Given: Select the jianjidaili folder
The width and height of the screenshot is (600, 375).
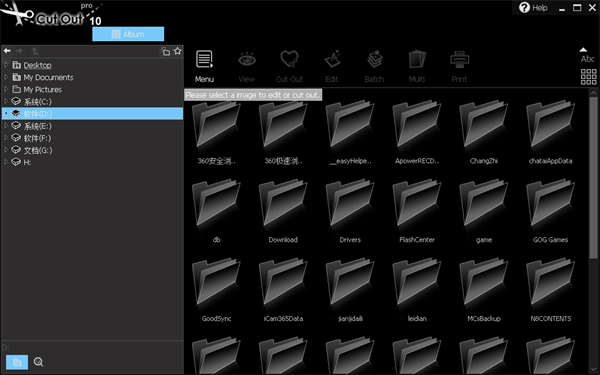Looking at the screenshot, I should pos(350,290).
